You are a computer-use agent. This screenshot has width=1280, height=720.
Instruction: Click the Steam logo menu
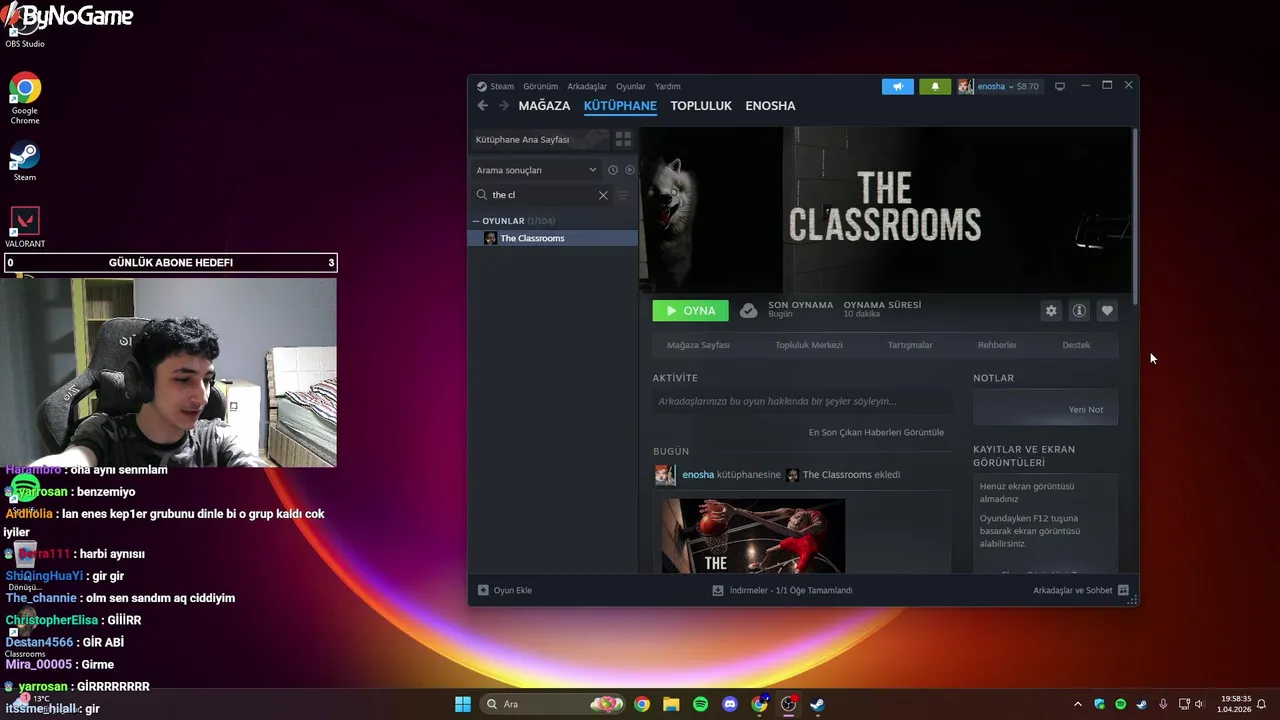pos(482,87)
